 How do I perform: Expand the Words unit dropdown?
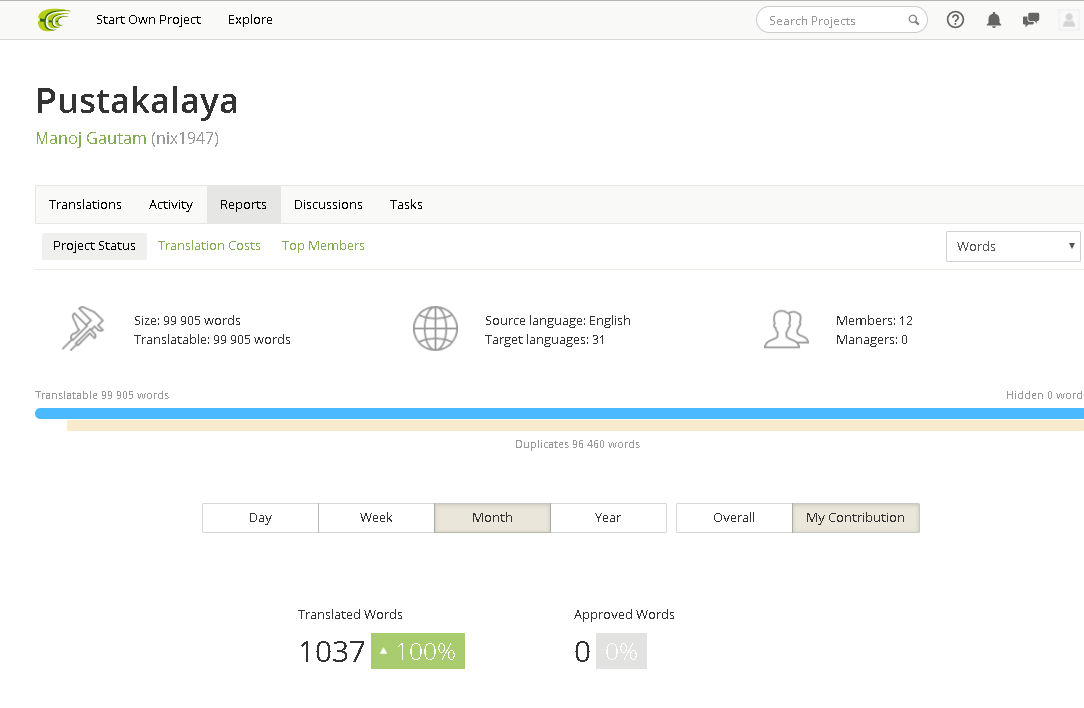(x=1013, y=246)
